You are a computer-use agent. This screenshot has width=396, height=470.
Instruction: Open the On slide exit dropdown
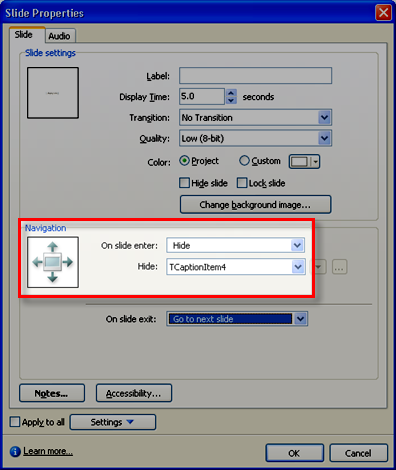coord(237,319)
